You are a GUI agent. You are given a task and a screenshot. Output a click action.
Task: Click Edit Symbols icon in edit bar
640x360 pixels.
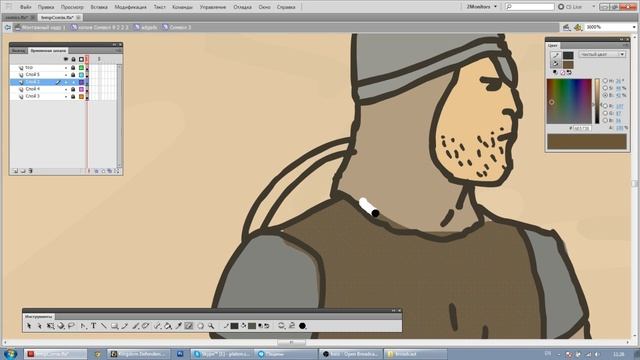(578, 27)
